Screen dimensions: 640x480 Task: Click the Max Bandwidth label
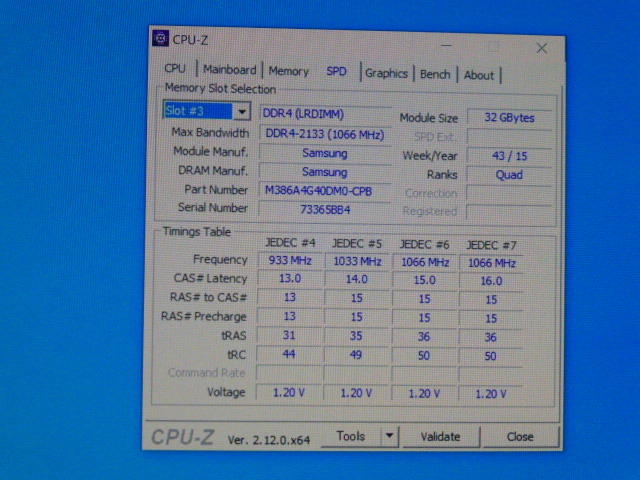tap(210, 133)
